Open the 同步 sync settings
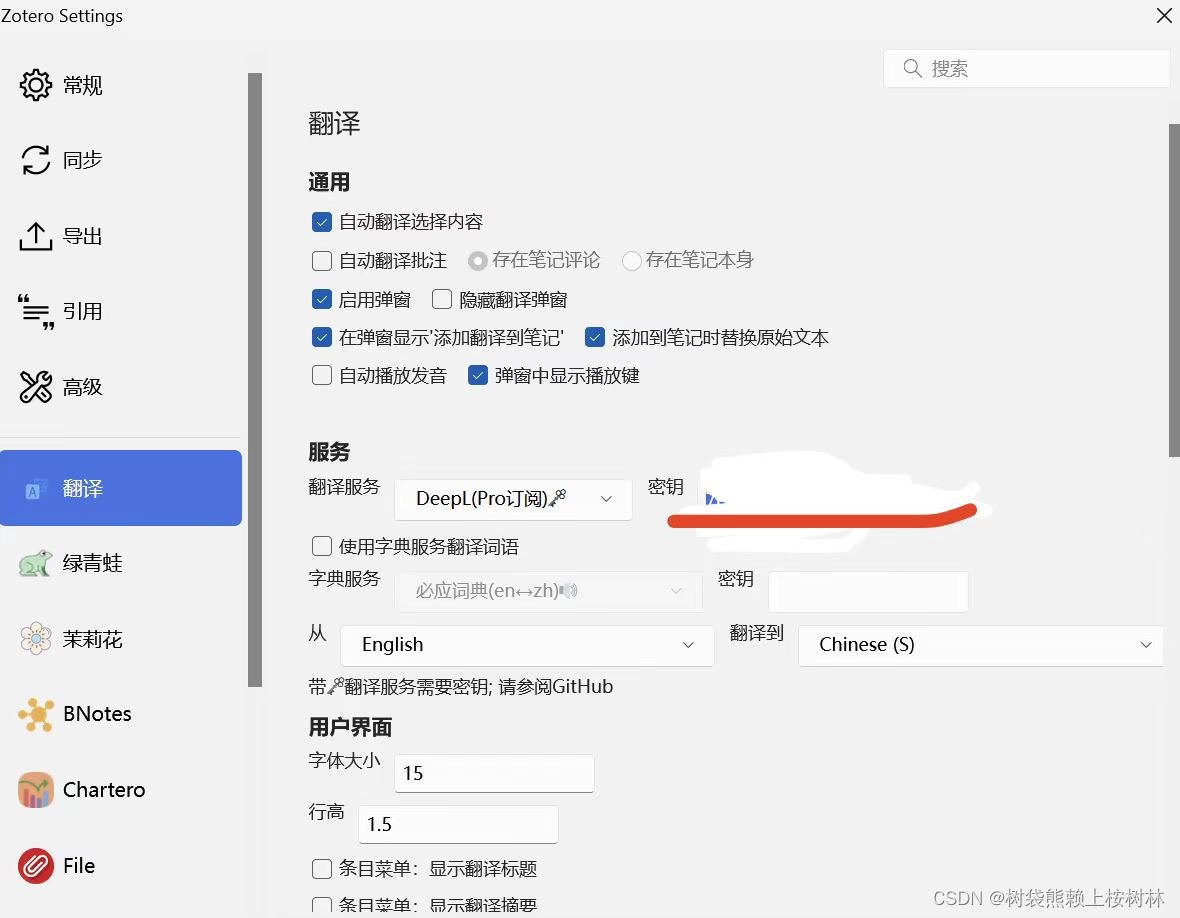 pyautogui.click(x=83, y=160)
